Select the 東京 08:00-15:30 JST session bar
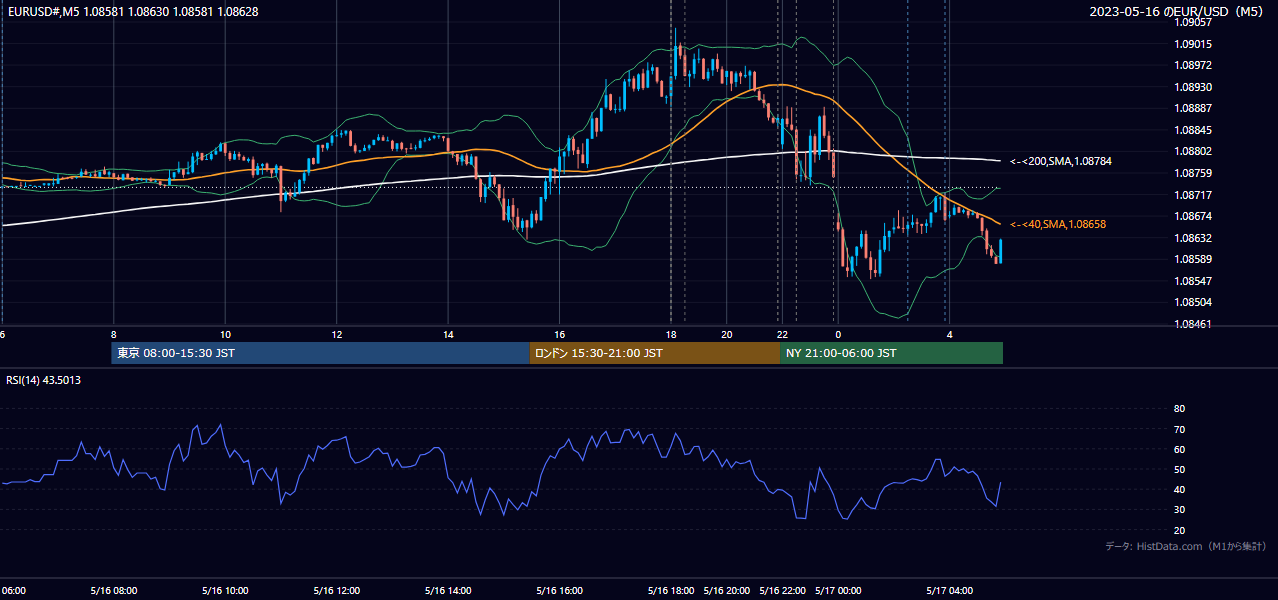The height and width of the screenshot is (600, 1278). pyautogui.click(x=320, y=353)
